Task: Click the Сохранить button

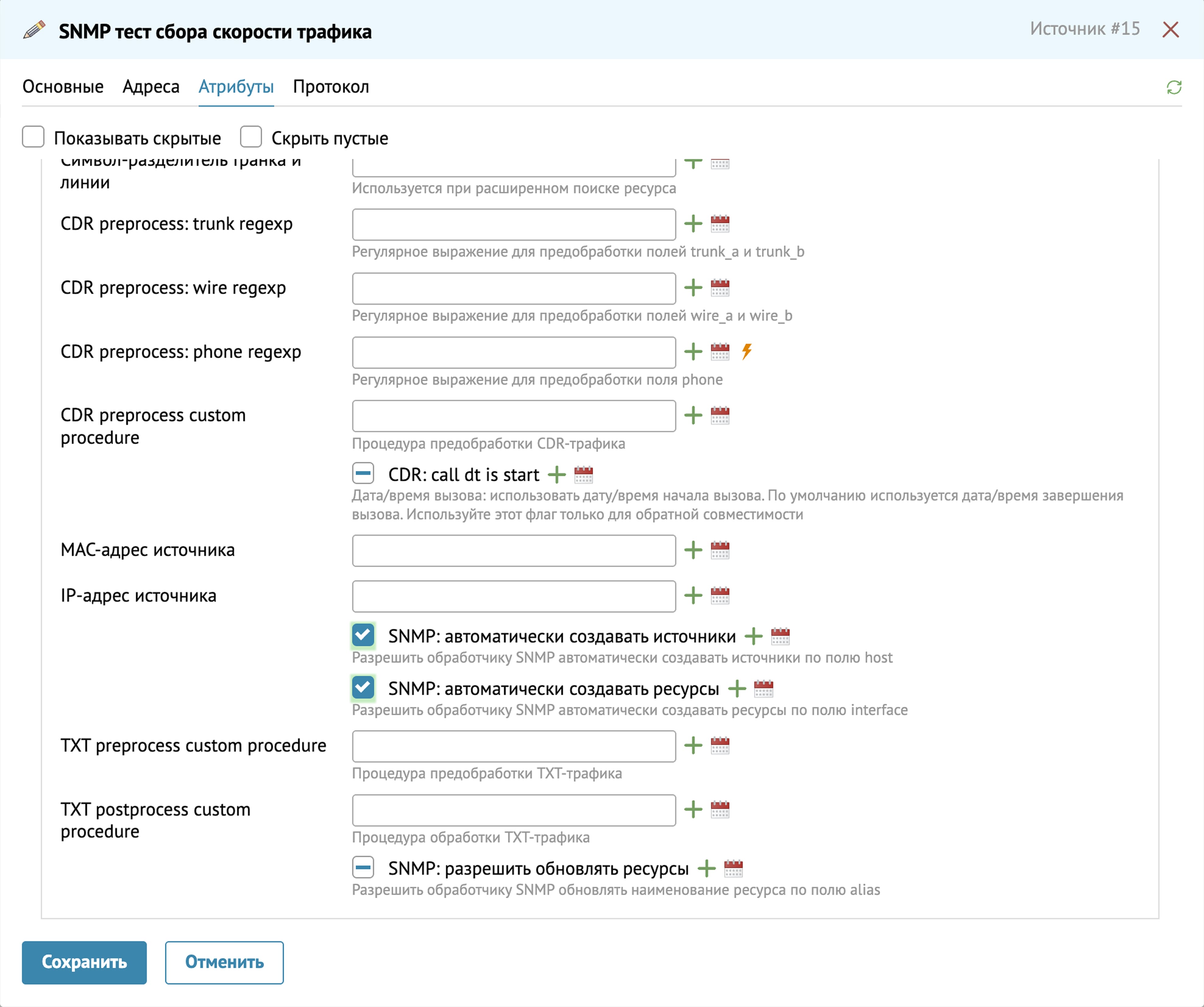Action: [84, 962]
